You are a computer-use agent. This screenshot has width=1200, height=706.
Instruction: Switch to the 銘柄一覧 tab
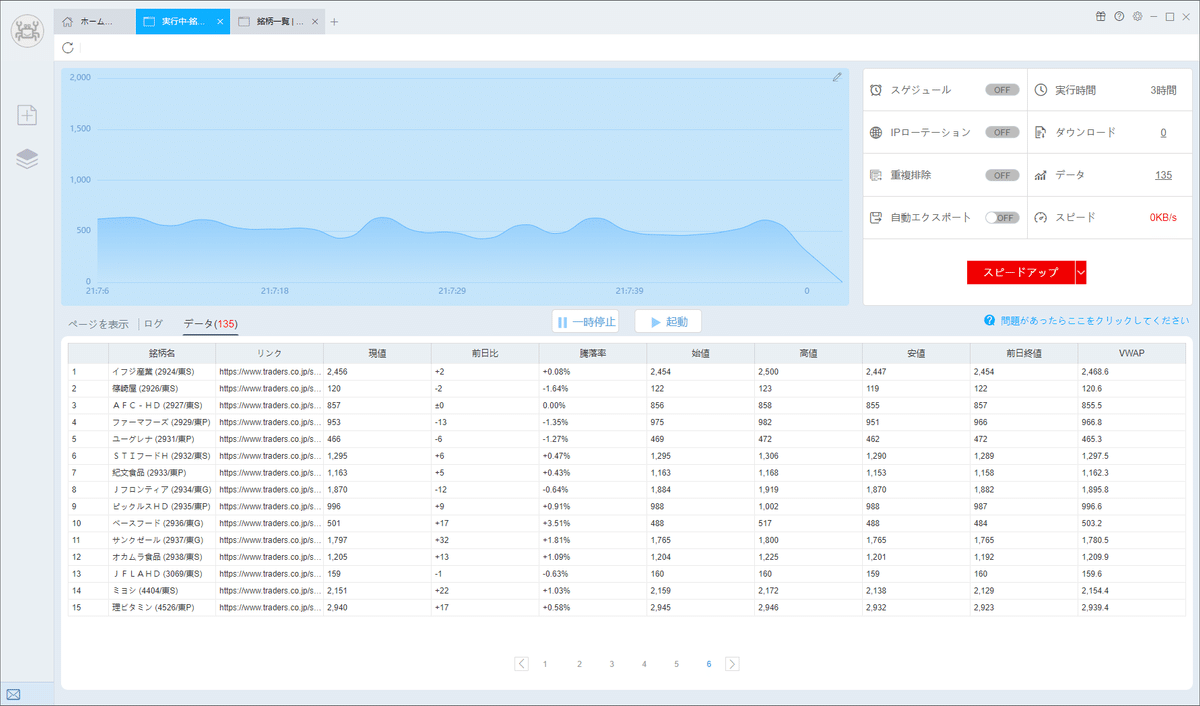[x=278, y=21]
